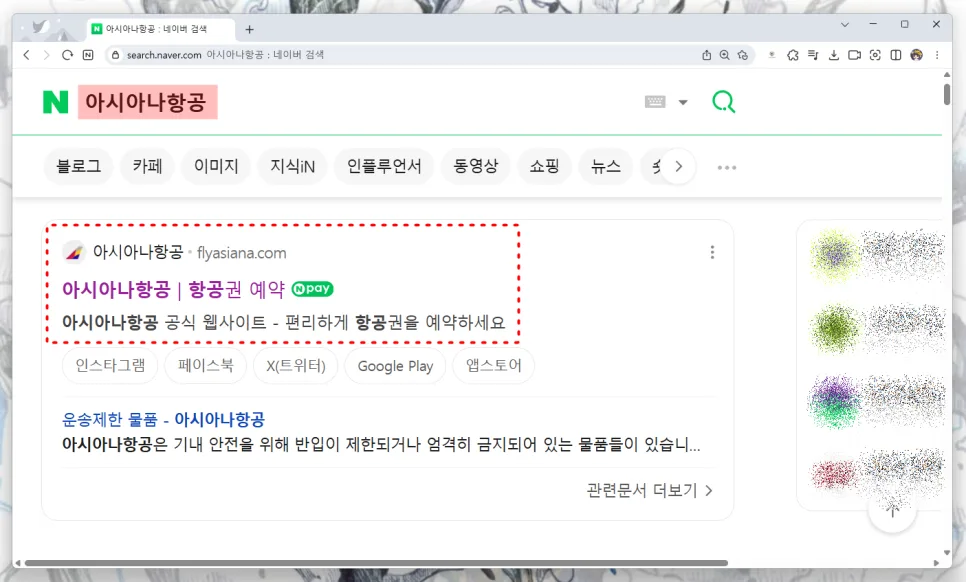Image resolution: width=966 pixels, height=582 pixels.
Task: Open the media playlist control icon
Action: point(813,55)
